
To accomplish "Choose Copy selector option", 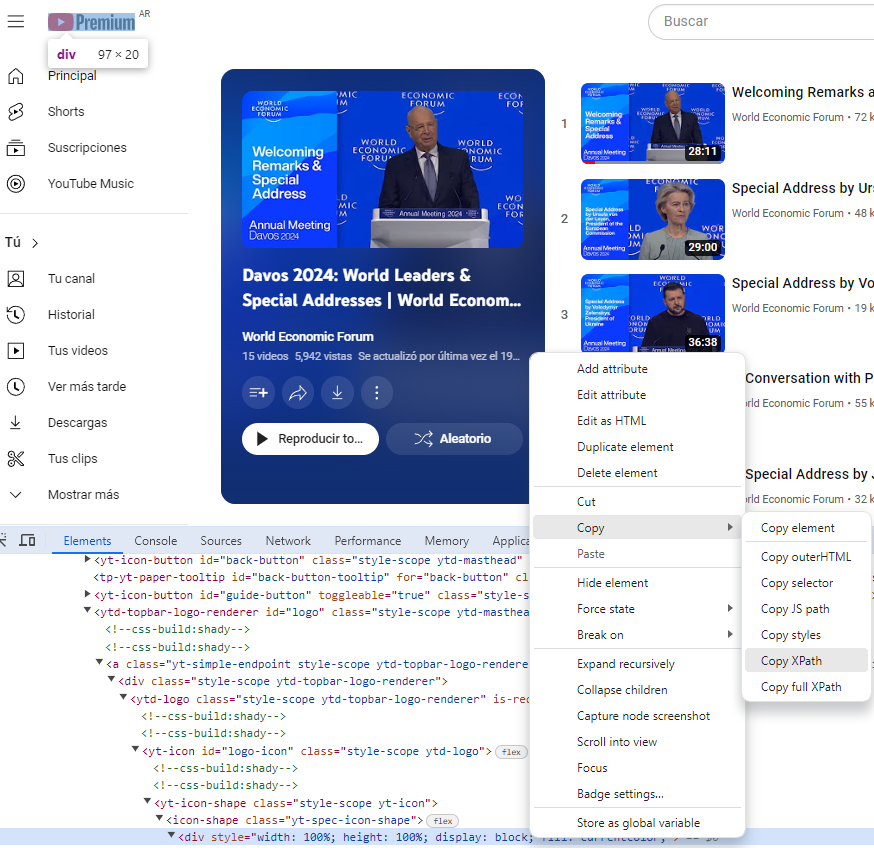I will click(x=806, y=583).
